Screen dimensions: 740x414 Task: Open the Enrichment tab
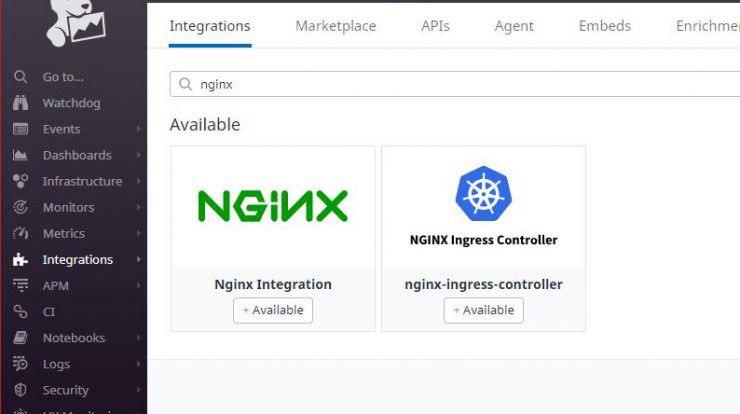(x=707, y=26)
